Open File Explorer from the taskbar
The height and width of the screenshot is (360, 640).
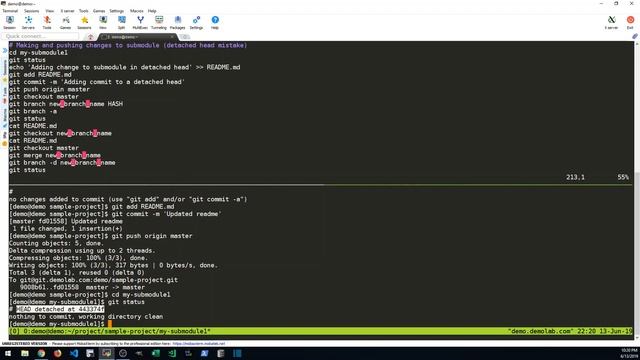click(x=25, y=353)
